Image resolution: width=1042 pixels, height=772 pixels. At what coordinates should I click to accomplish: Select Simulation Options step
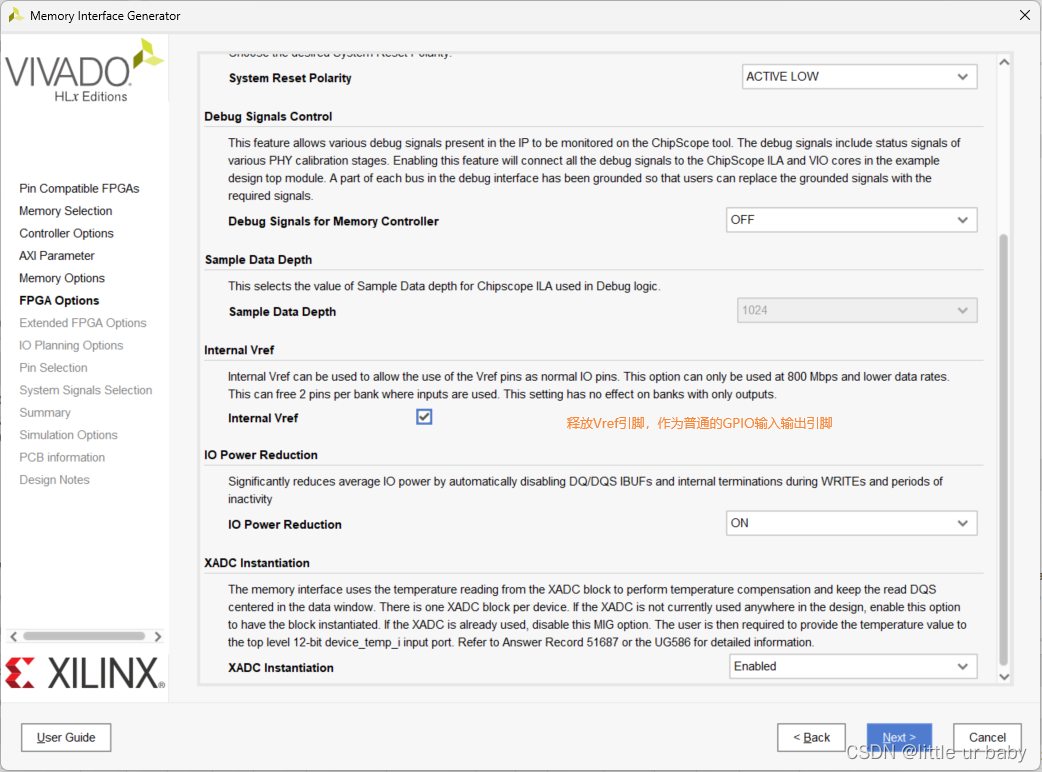pos(68,435)
